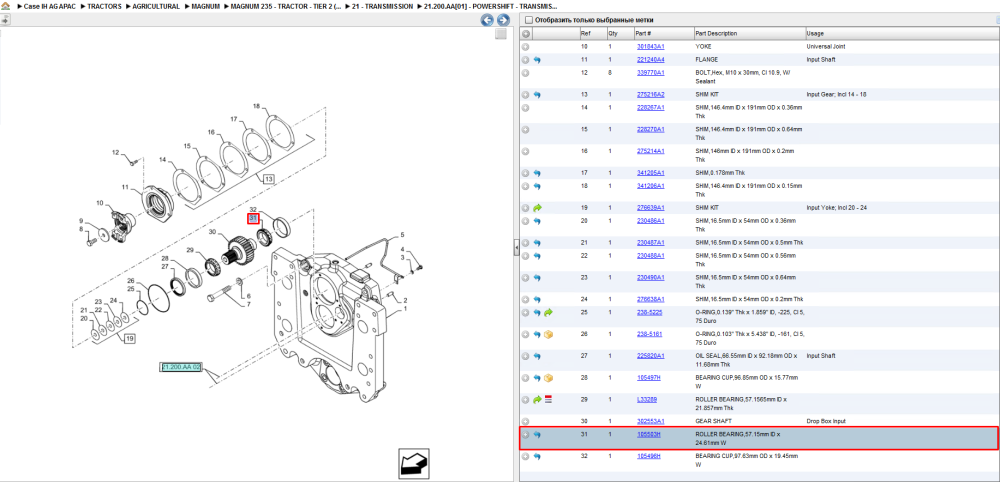Click the blue arrow icon in row 21
This screenshot has height=482, width=1000.
(x=537, y=243)
